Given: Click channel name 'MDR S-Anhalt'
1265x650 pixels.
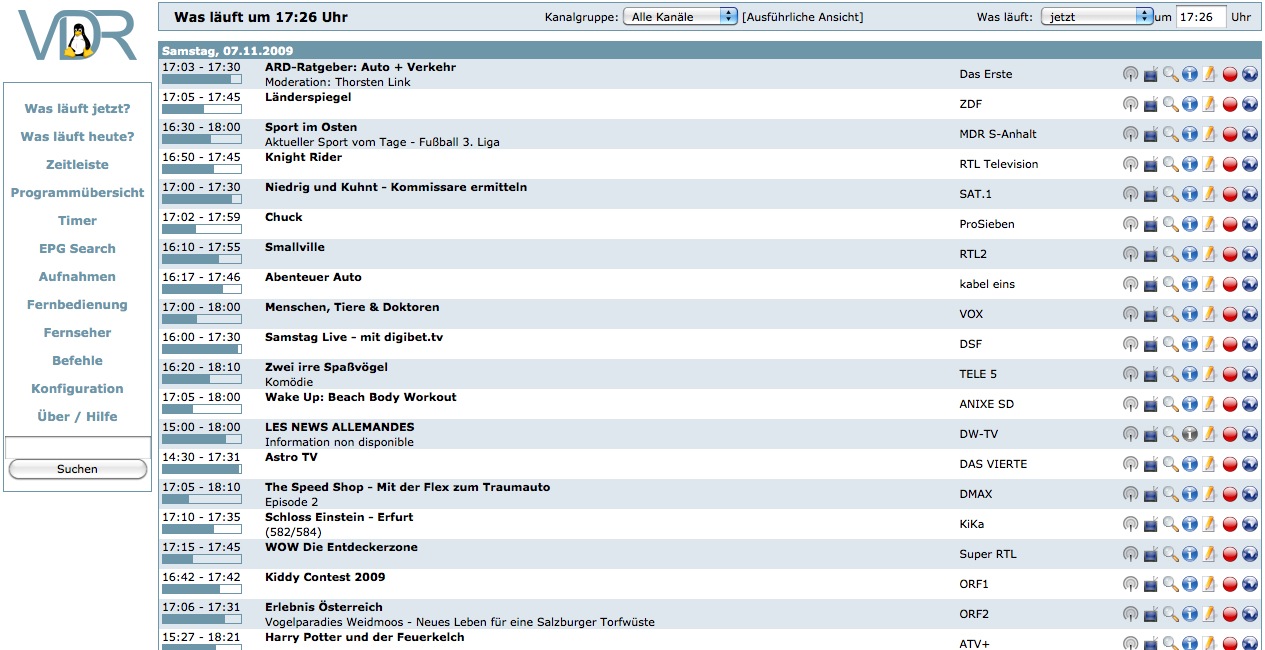Looking at the screenshot, I should pyautogui.click(x=998, y=134).
